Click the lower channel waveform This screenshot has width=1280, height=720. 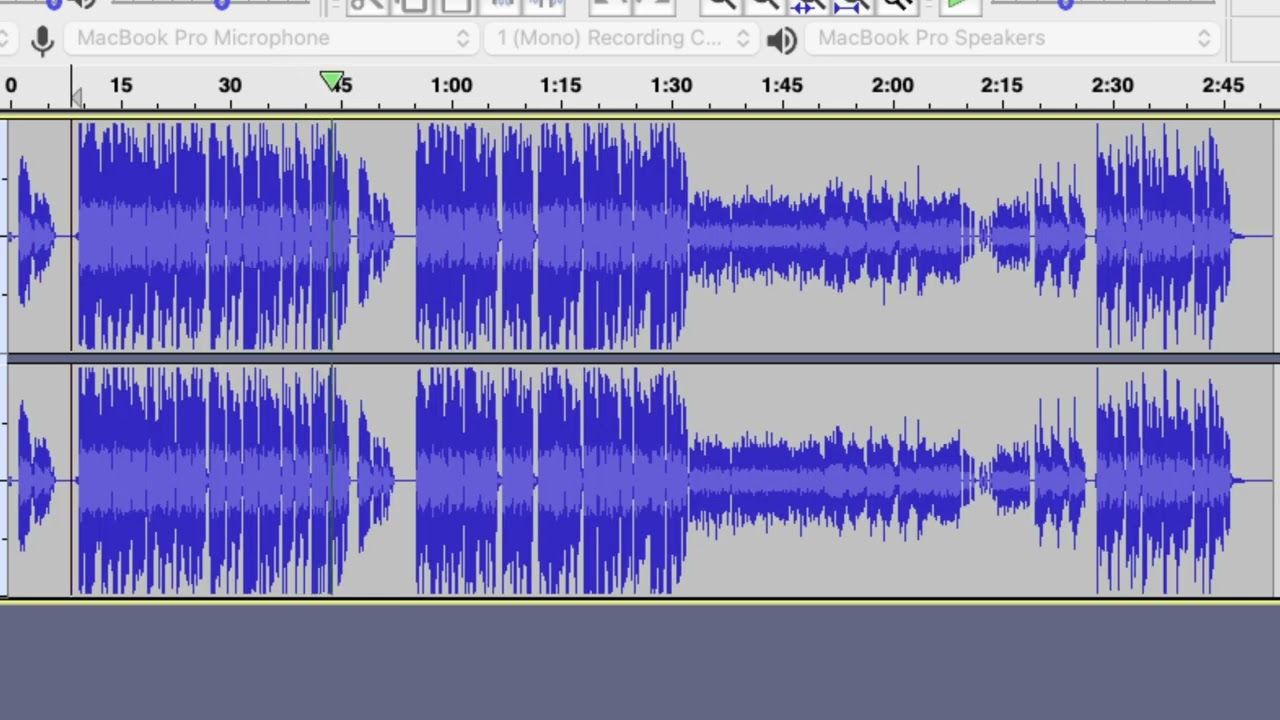pyautogui.click(x=640, y=480)
